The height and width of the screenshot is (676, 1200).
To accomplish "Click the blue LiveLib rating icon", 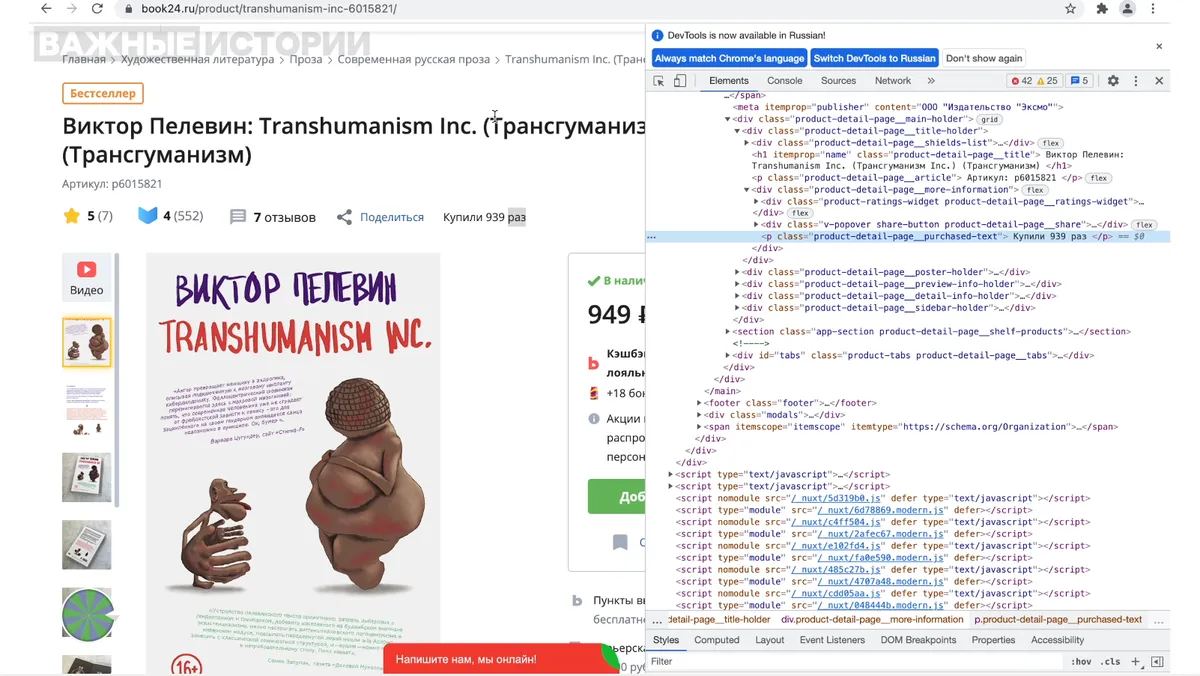I will pyautogui.click(x=148, y=216).
